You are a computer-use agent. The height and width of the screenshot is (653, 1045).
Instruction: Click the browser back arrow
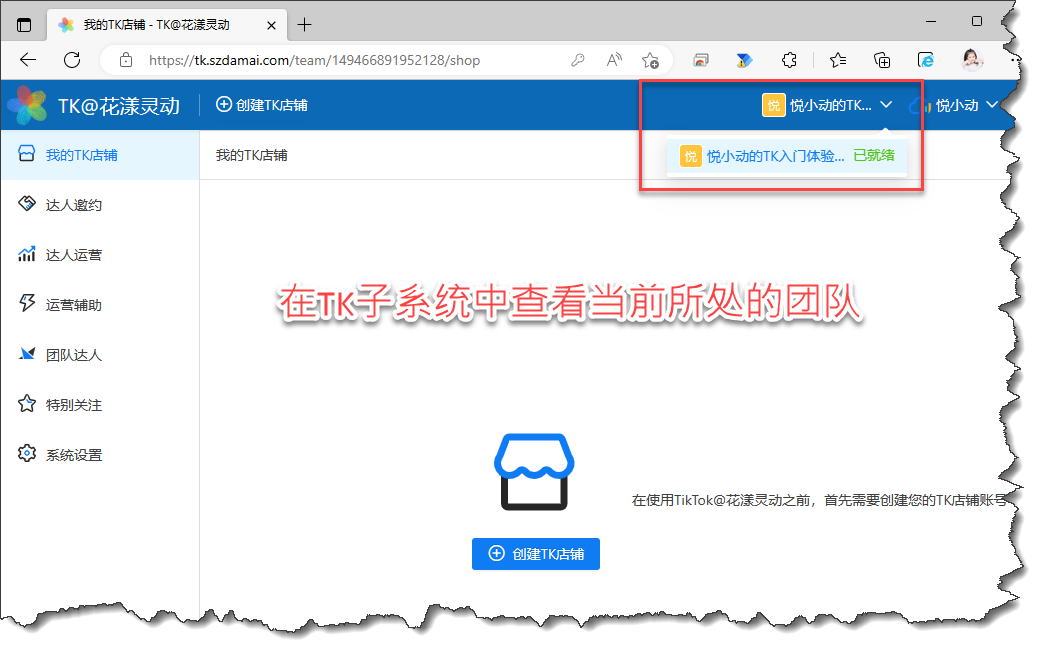click(x=28, y=60)
